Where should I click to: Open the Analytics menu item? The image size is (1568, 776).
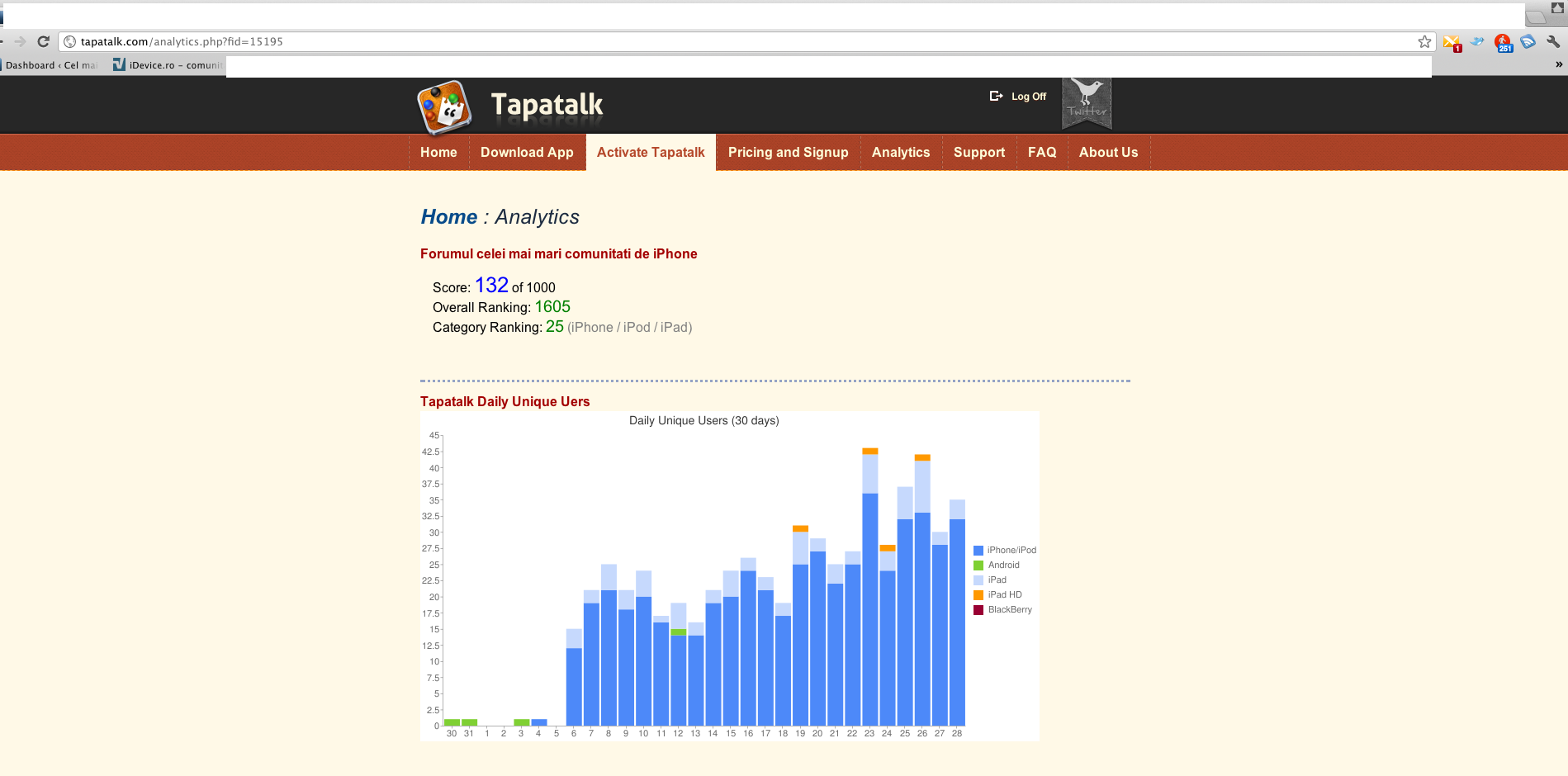tap(900, 152)
